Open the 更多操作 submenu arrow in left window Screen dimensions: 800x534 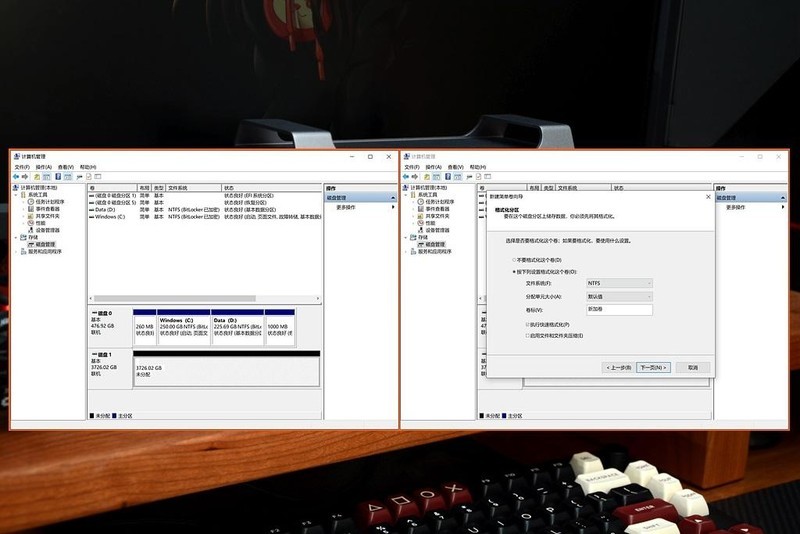[393, 207]
